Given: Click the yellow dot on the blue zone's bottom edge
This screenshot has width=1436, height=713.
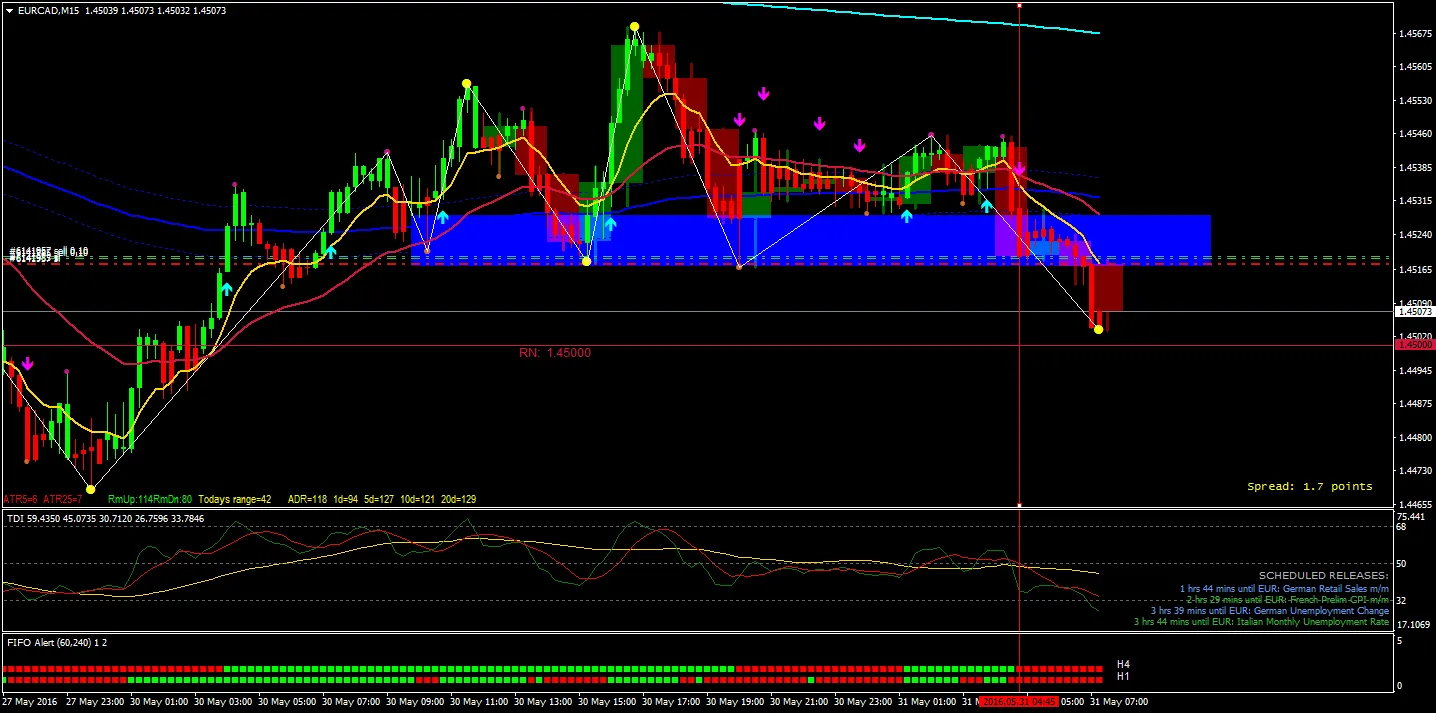Looking at the screenshot, I should (x=586, y=261).
